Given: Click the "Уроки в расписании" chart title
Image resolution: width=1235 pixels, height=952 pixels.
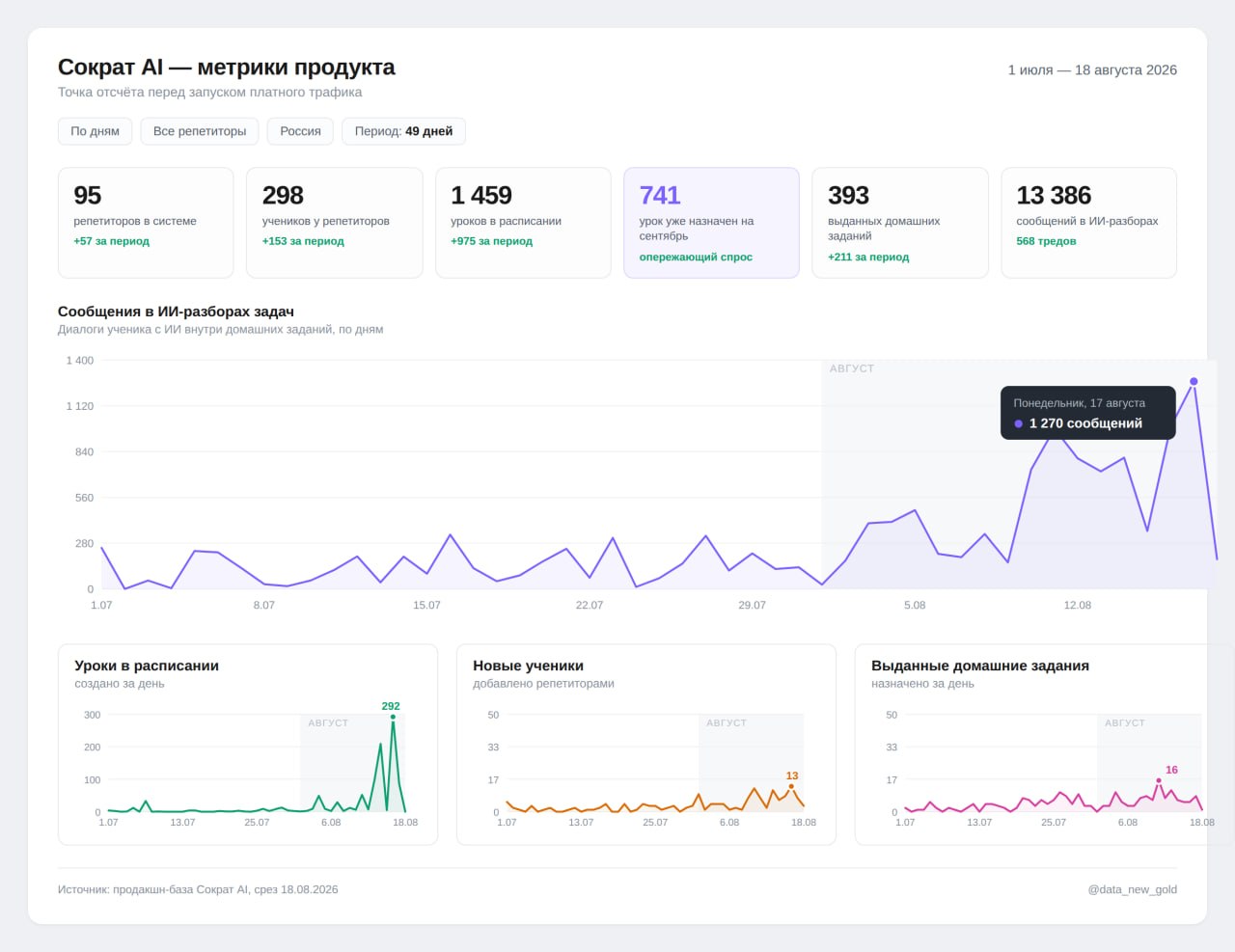Looking at the screenshot, I should [x=147, y=666].
